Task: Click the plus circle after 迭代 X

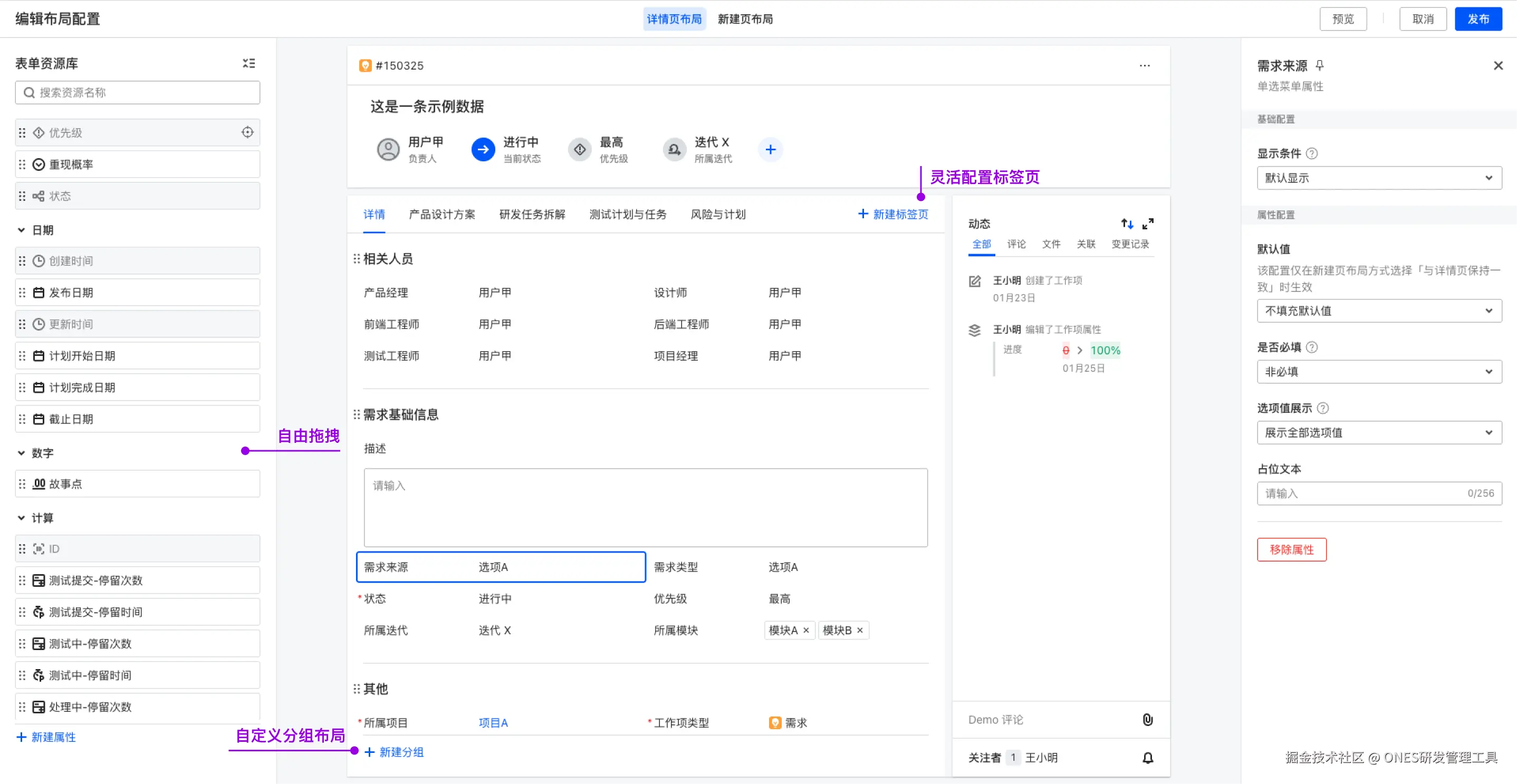Action: (770, 150)
